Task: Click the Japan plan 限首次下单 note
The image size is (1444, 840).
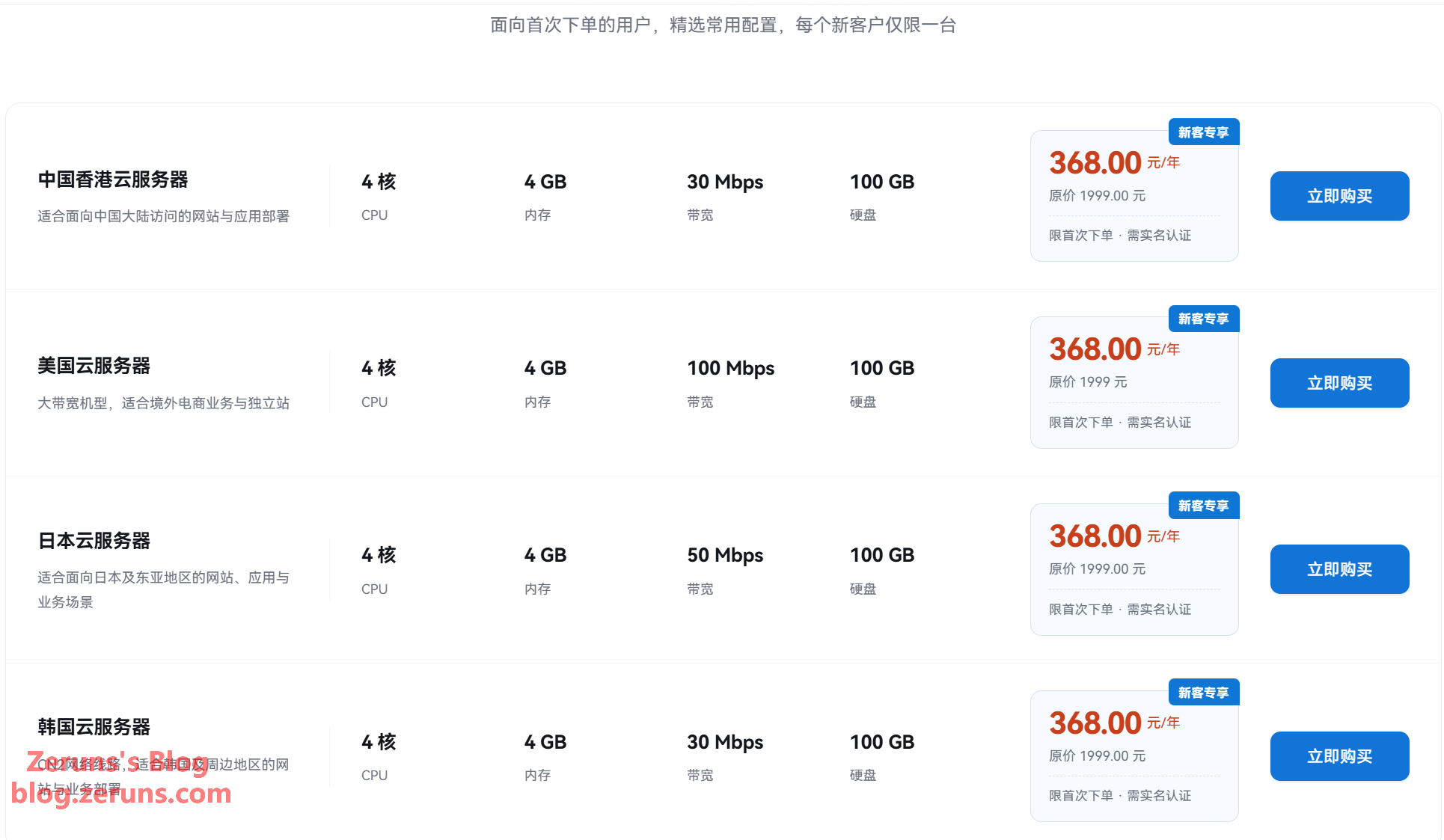Action: pyautogui.click(x=1081, y=610)
